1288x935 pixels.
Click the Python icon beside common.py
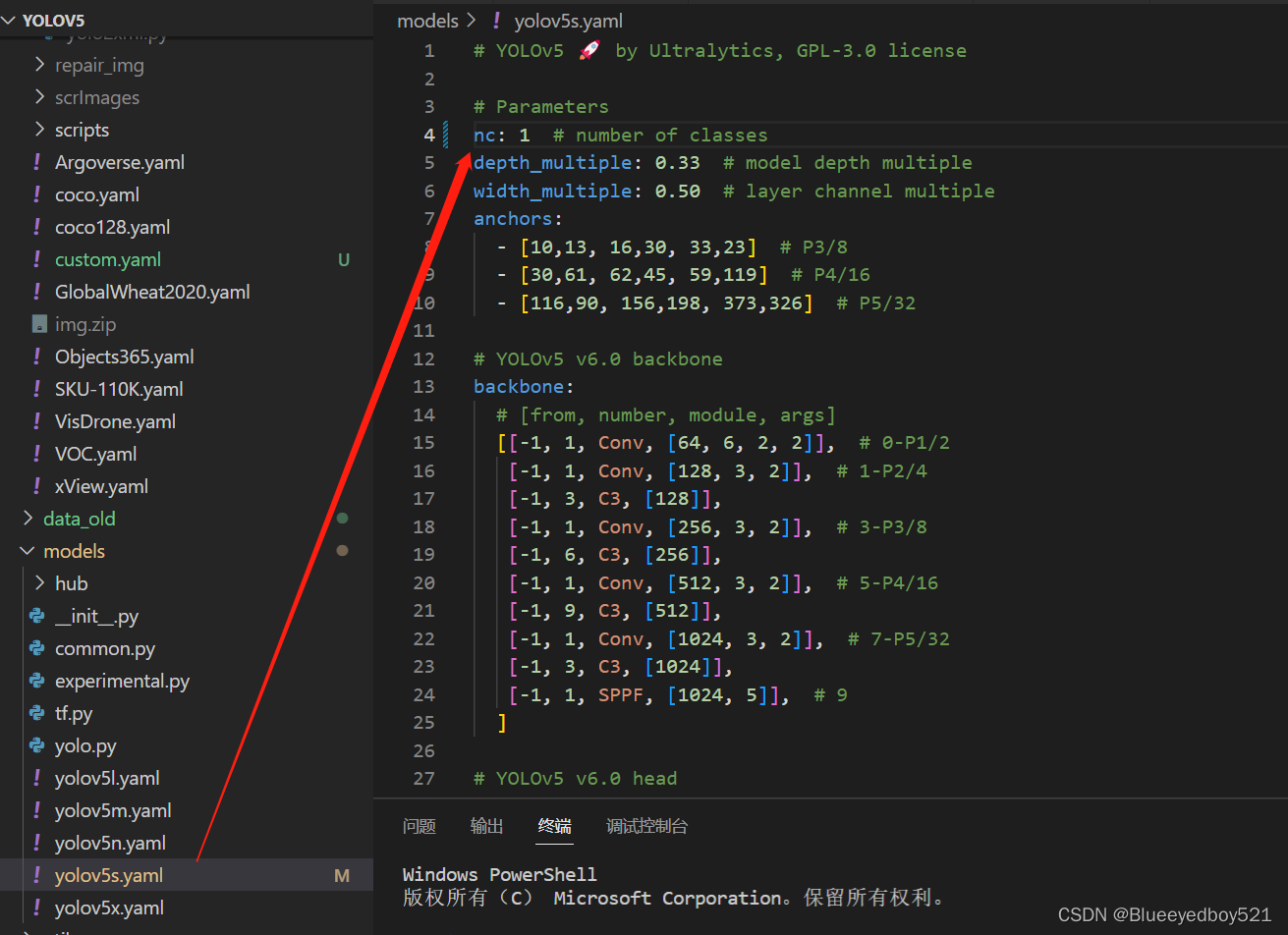point(37,648)
